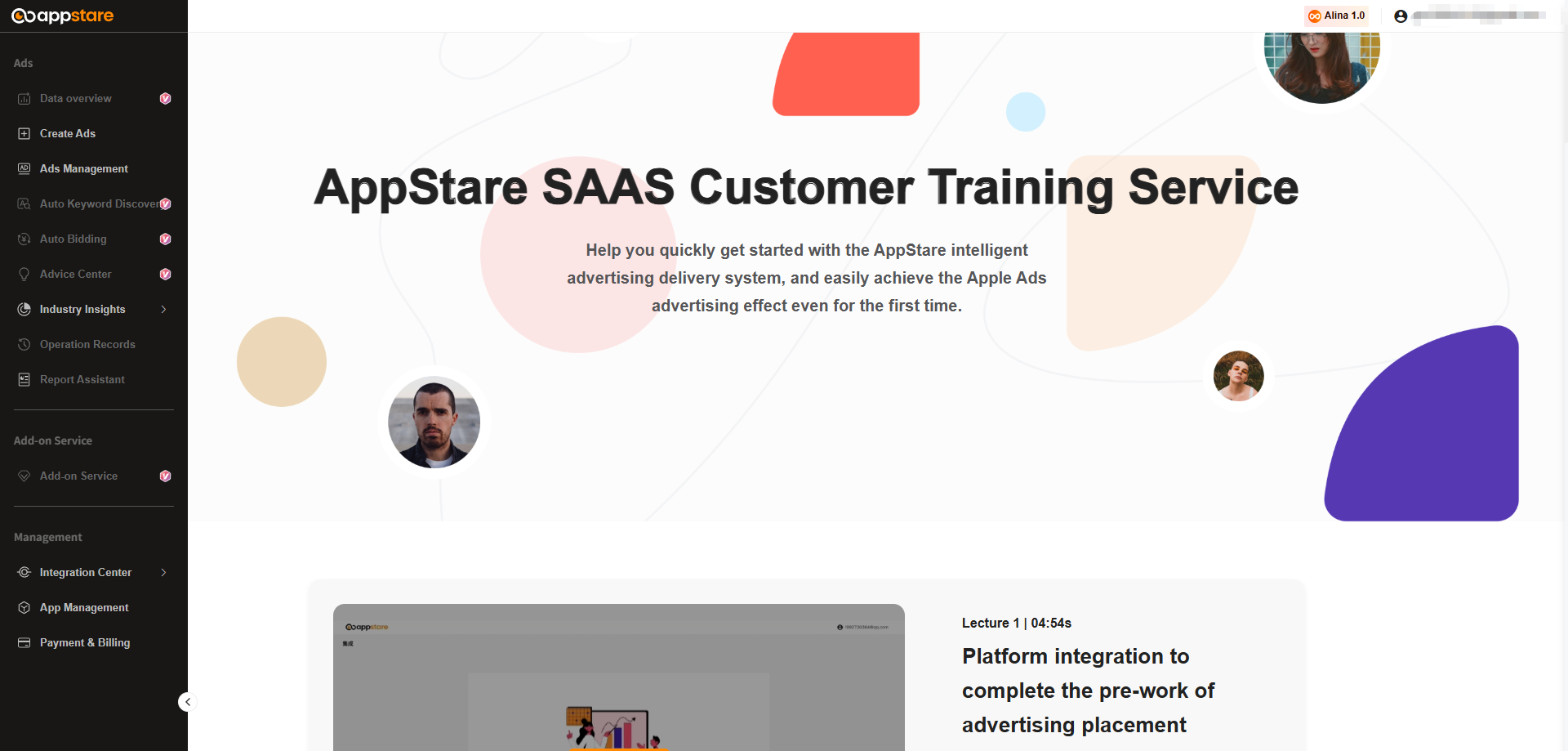Expand Industry Insights submenu chevron

click(x=164, y=309)
